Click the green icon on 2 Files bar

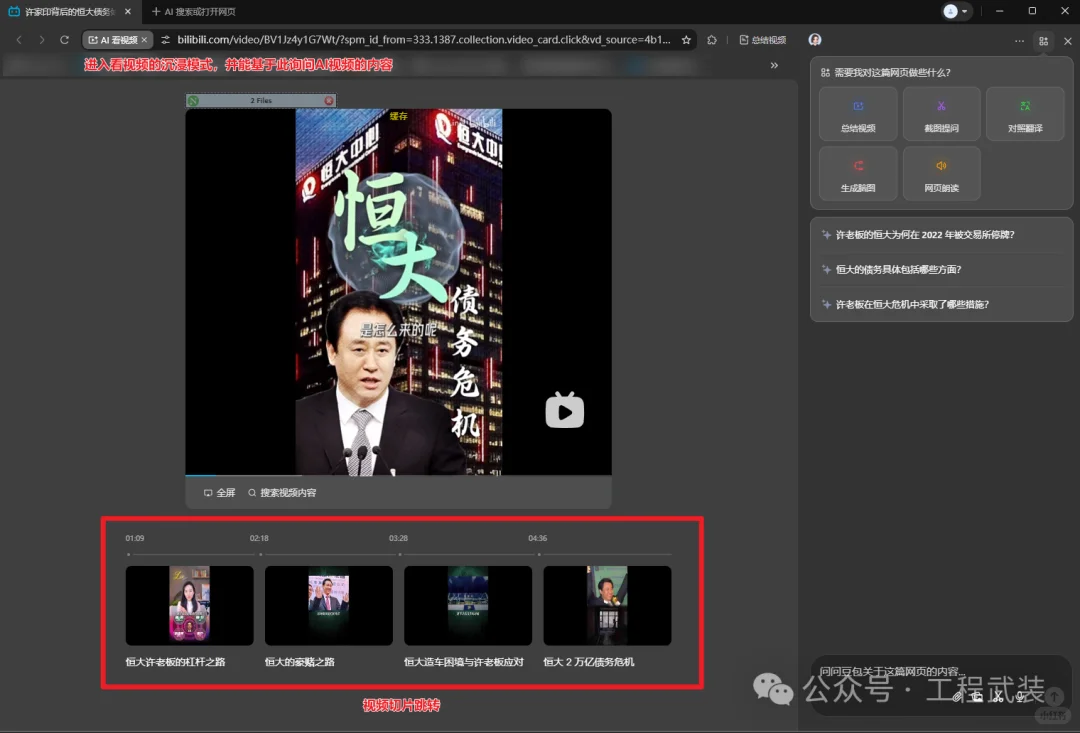(x=194, y=101)
